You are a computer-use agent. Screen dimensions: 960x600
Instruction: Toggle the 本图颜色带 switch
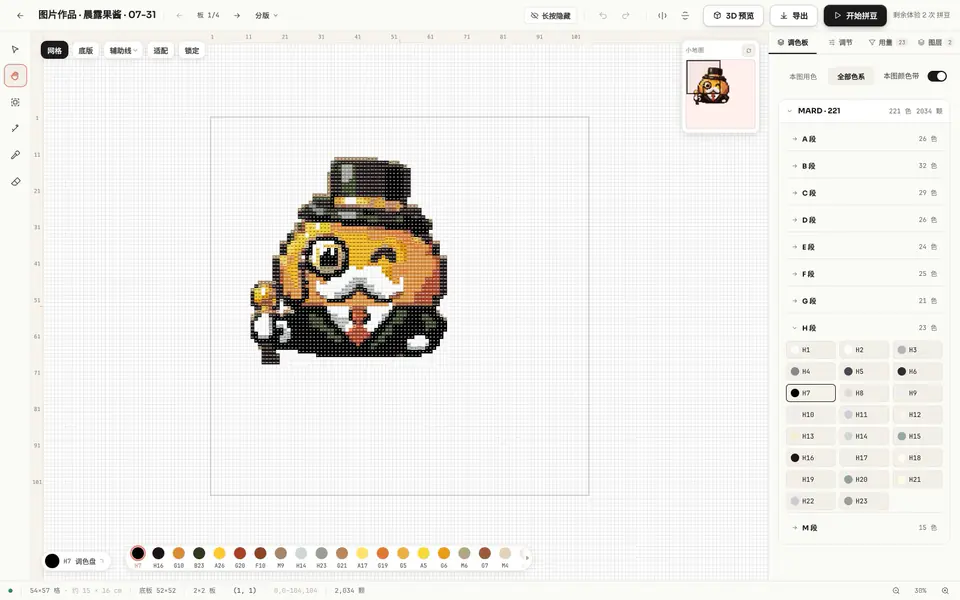tap(937, 76)
